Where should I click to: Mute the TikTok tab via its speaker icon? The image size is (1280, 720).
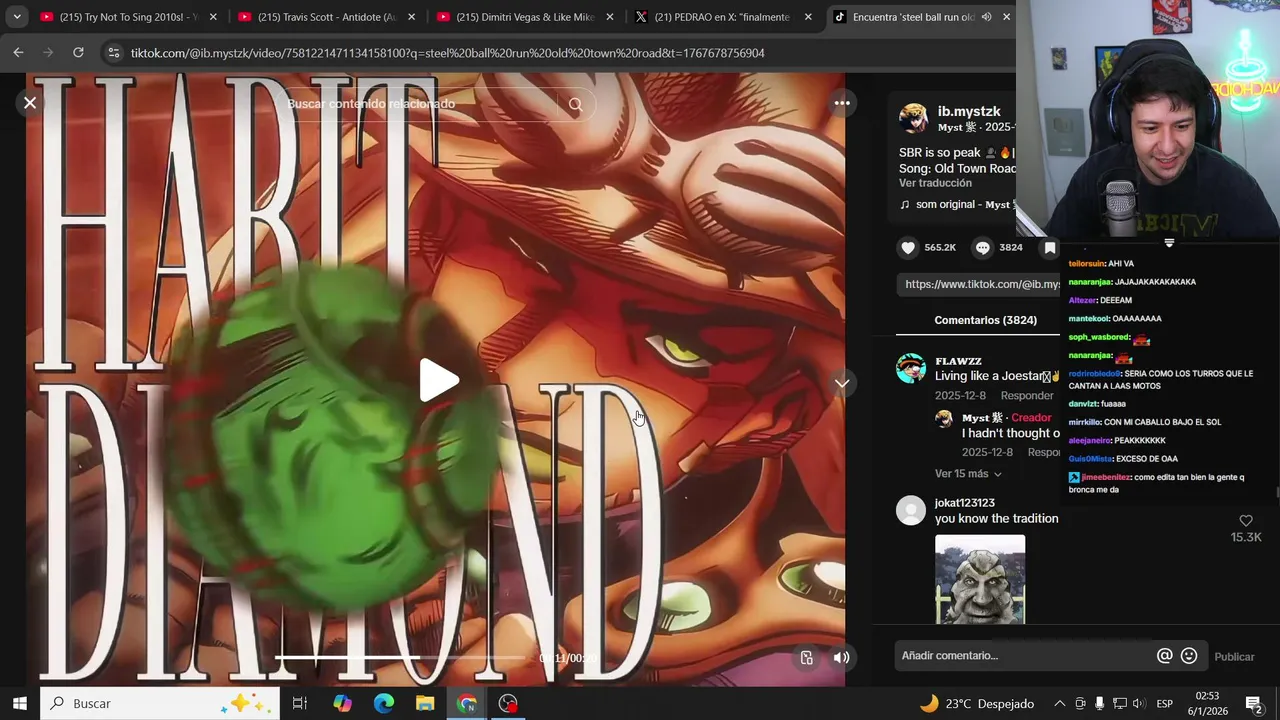(987, 17)
